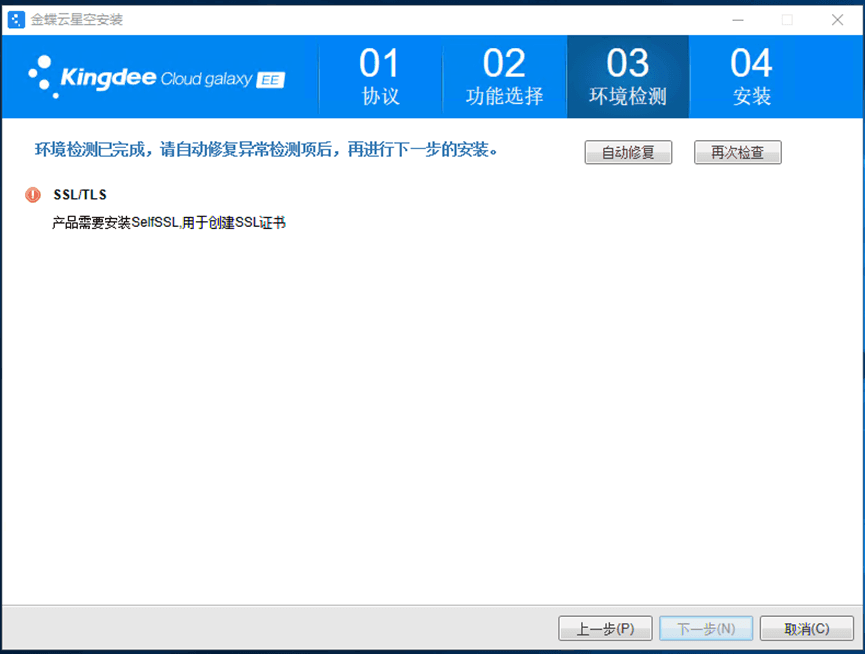
Task: Select step 03 环境检测 tab
Action: pyautogui.click(x=627, y=77)
